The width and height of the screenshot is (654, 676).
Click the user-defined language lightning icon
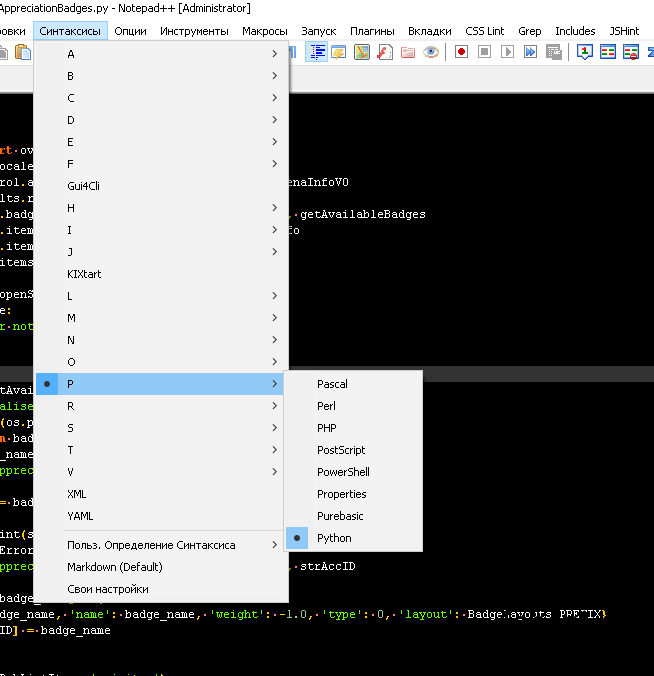[339, 52]
